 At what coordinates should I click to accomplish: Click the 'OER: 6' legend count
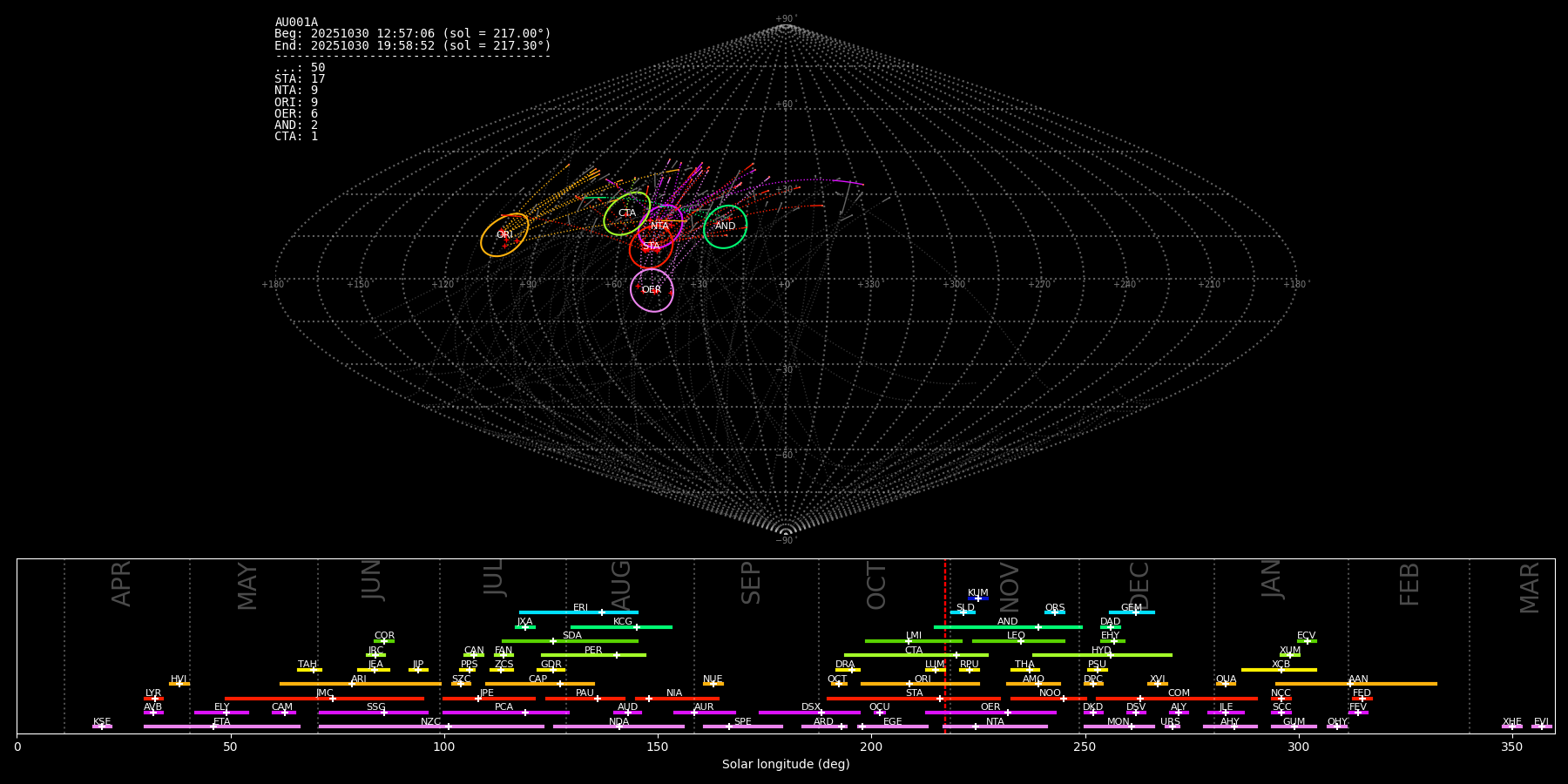click(x=296, y=114)
